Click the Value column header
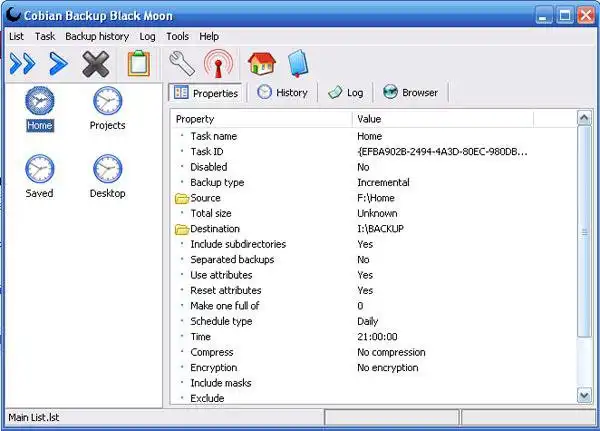600x431 pixels. (x=443, y=119)
